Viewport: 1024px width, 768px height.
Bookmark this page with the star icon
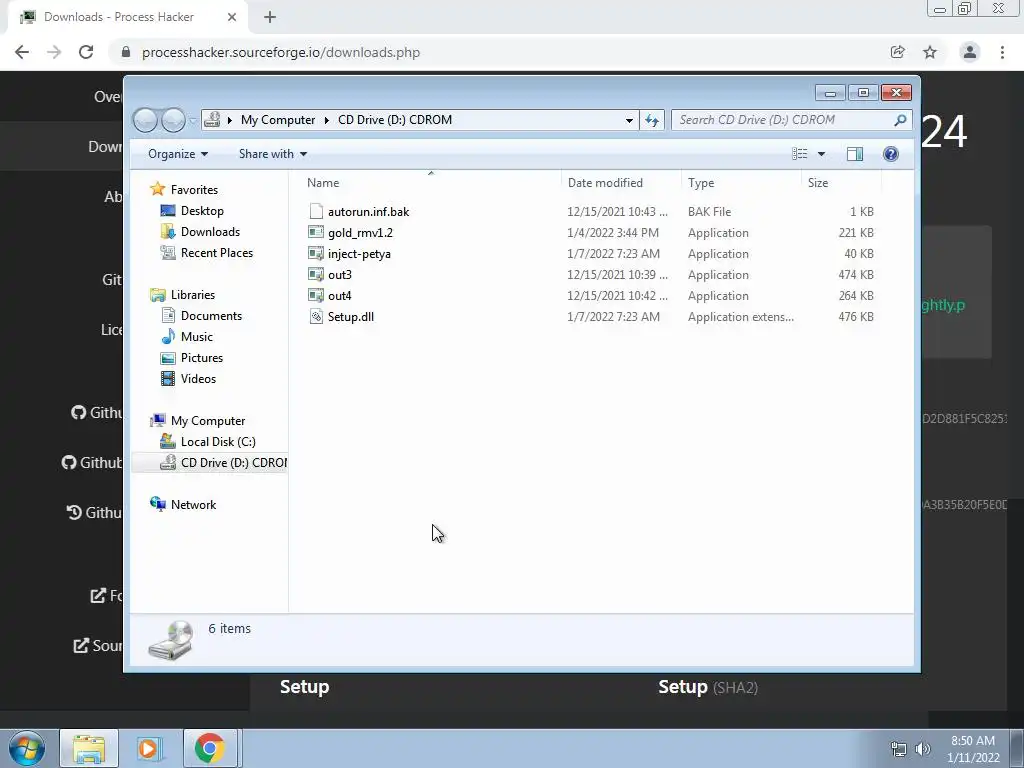pos(930,52)
